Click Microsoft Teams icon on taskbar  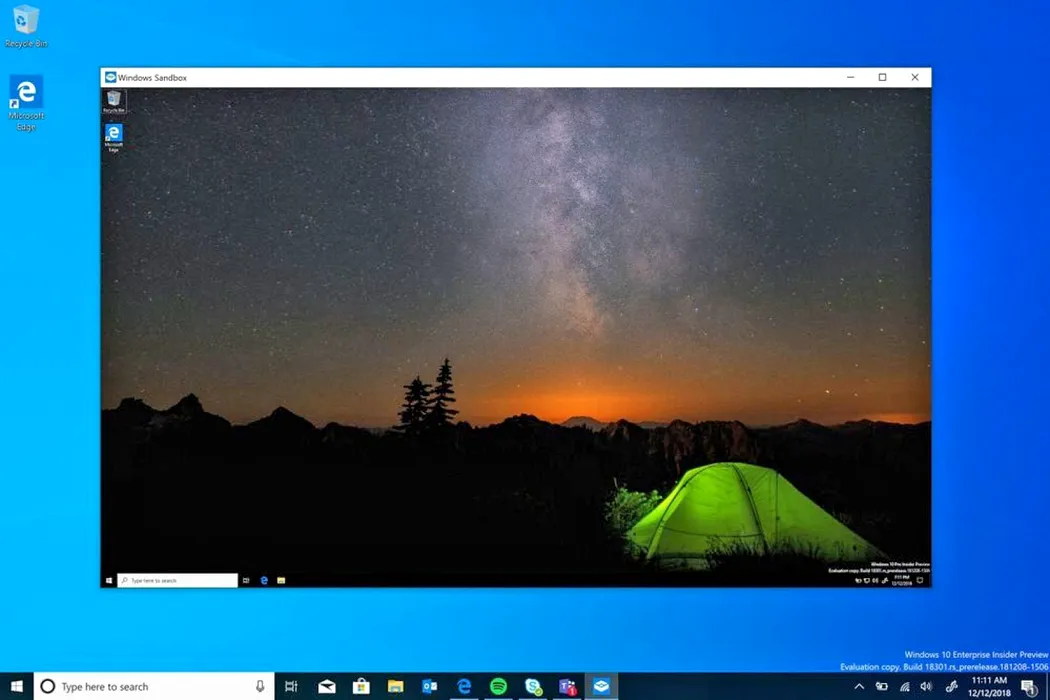(x=567, y=686)
